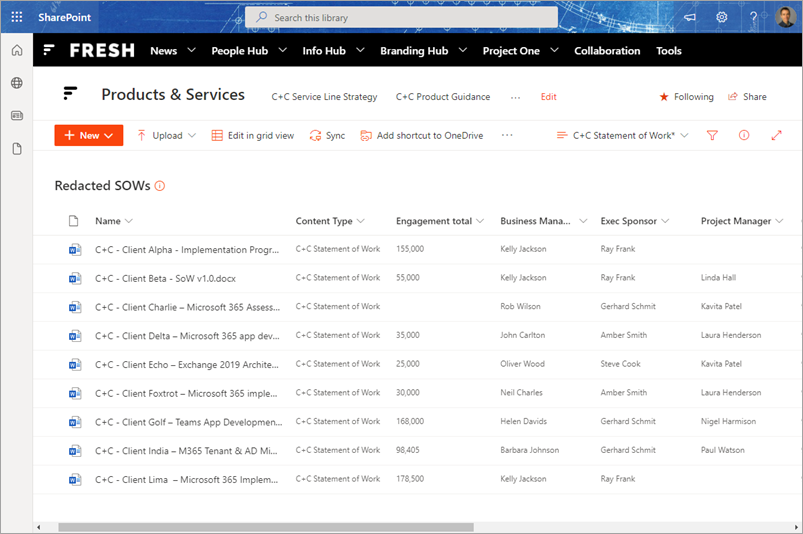The image size is (803, 534).
Task: Click the Products & Services site logo
Action: tap(70, 93)
